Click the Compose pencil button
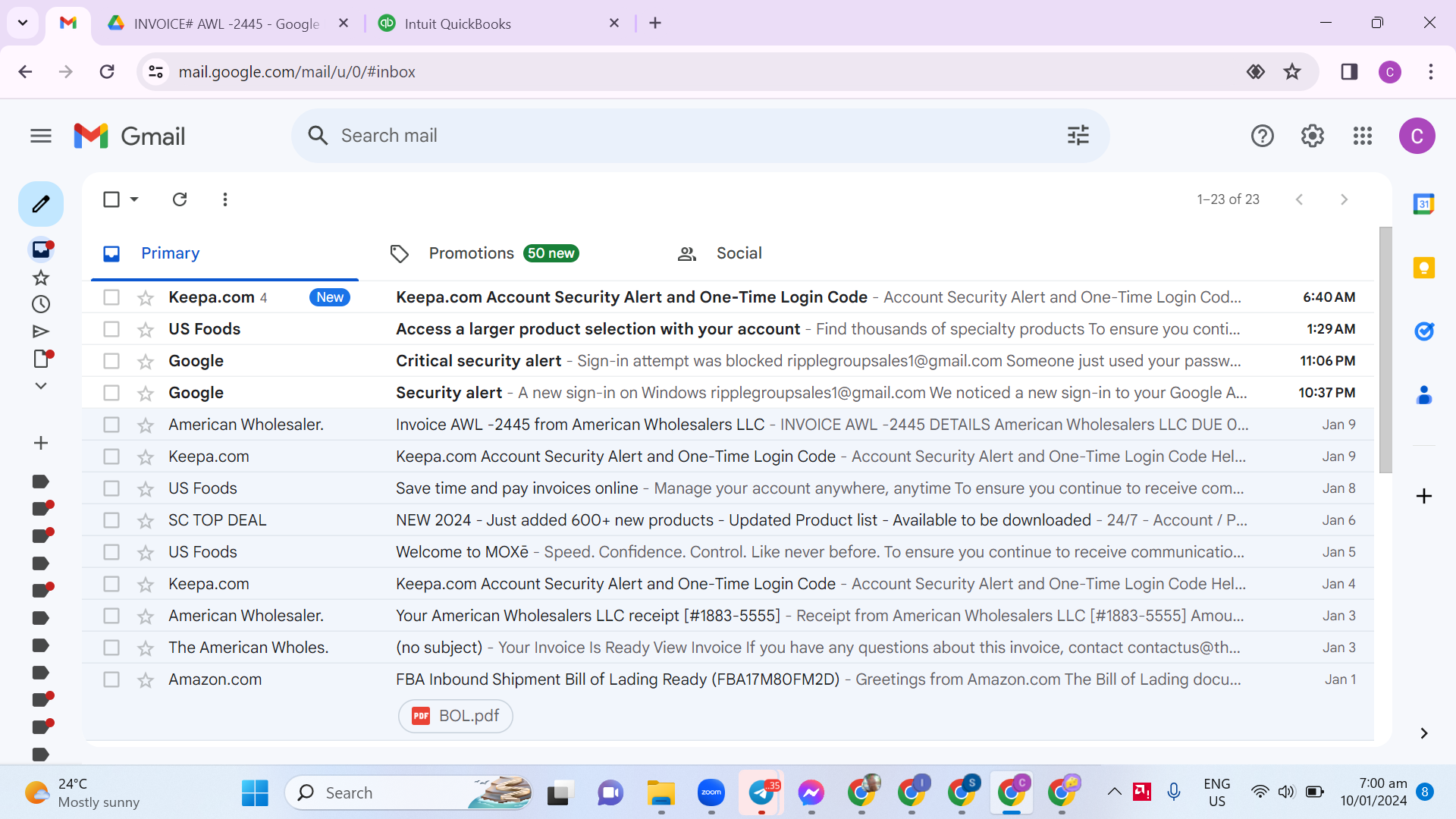Image resolution: width=1456 pixels, height=819 pixels. (x=41, y=204)
